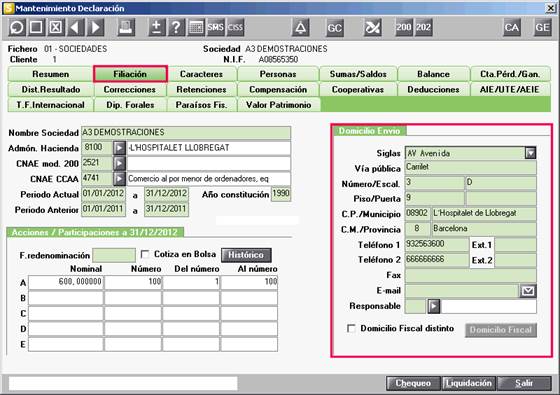Click the CISS toolbar icon

[235, 27]
